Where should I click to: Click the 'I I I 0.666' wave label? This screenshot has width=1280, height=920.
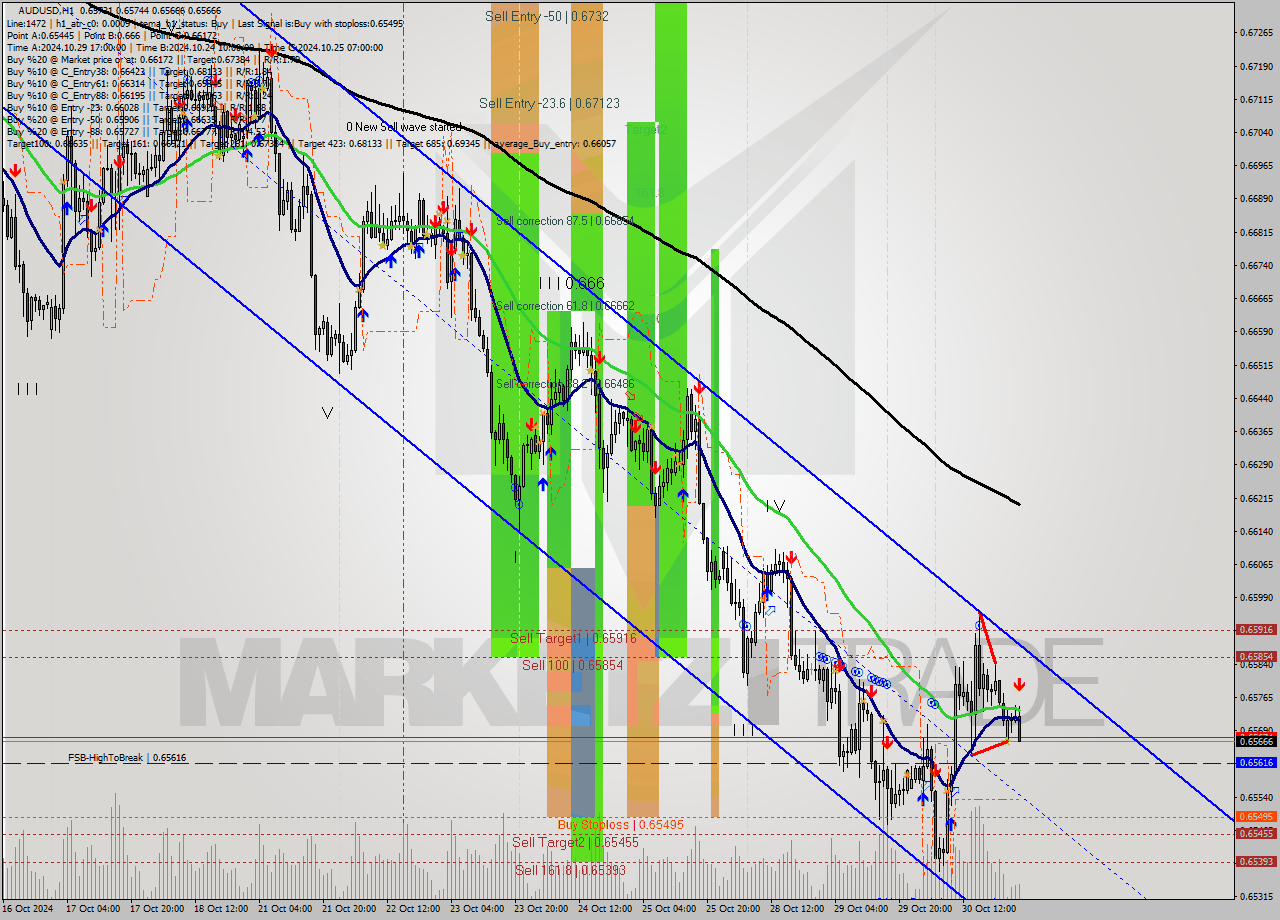[571, 284]
